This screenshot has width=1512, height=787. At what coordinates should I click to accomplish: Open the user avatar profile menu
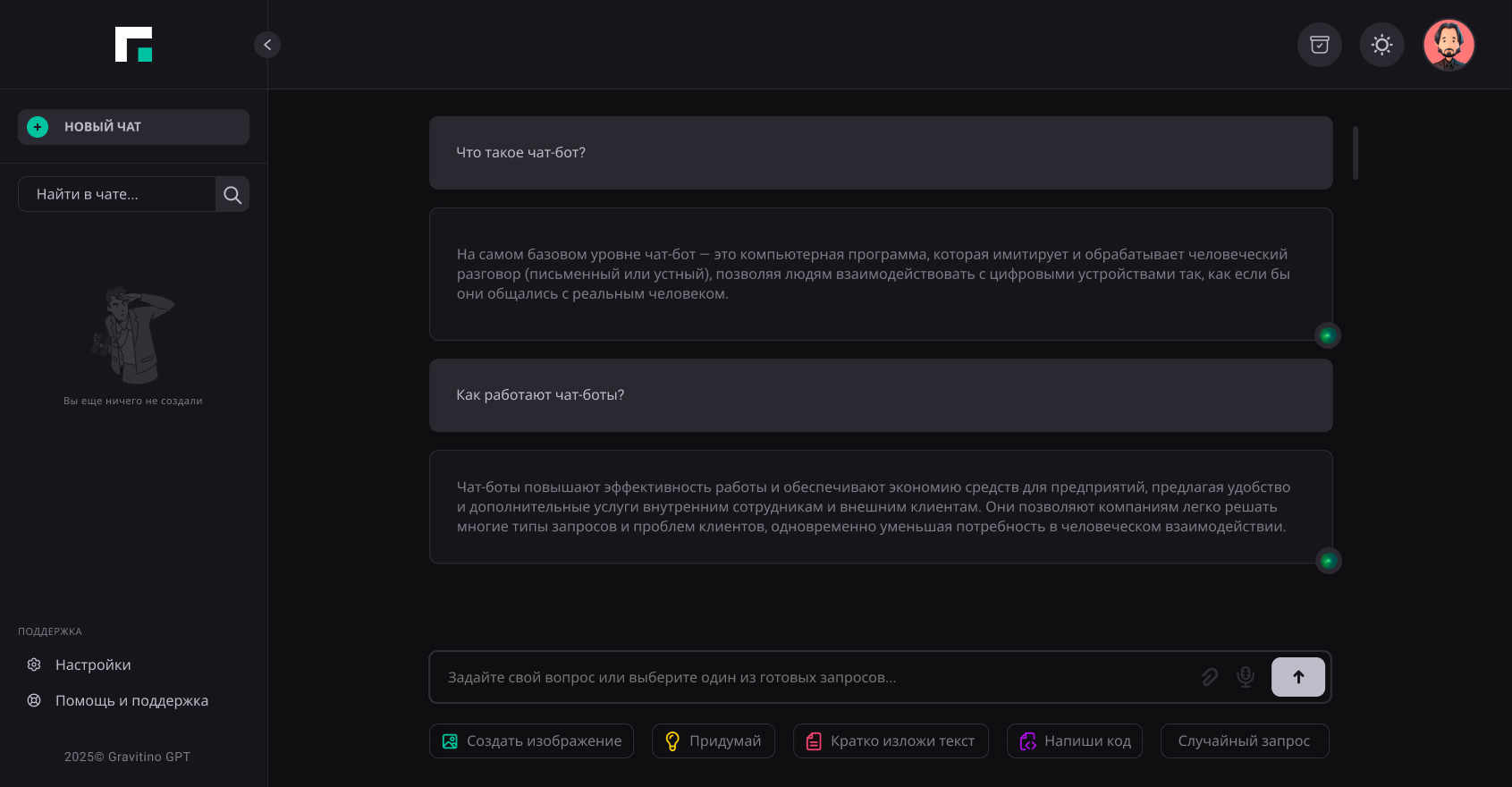pyautogui.click(x=1449, y=45)
